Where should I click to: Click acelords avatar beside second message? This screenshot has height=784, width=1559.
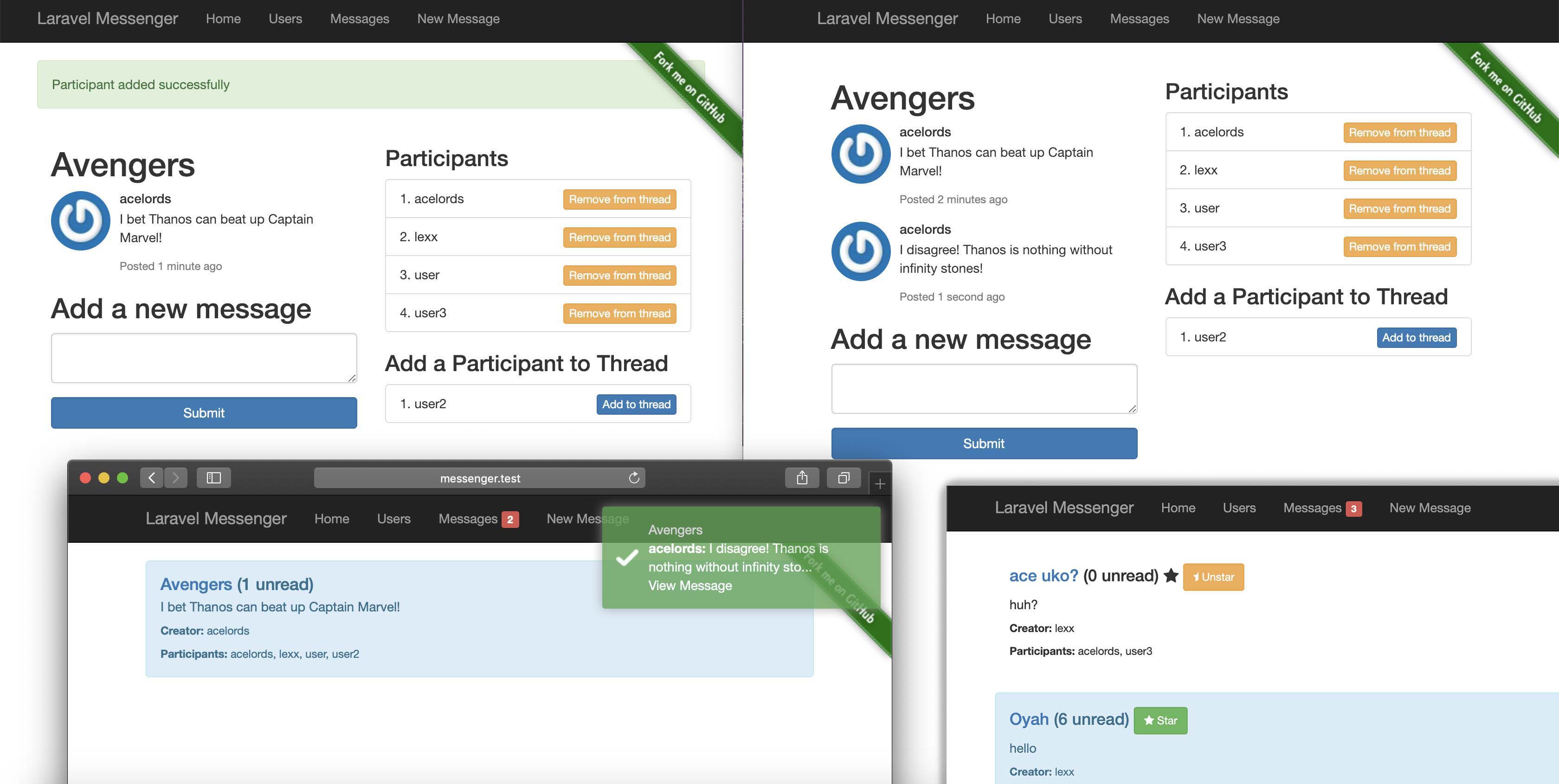tap(861, 251)
